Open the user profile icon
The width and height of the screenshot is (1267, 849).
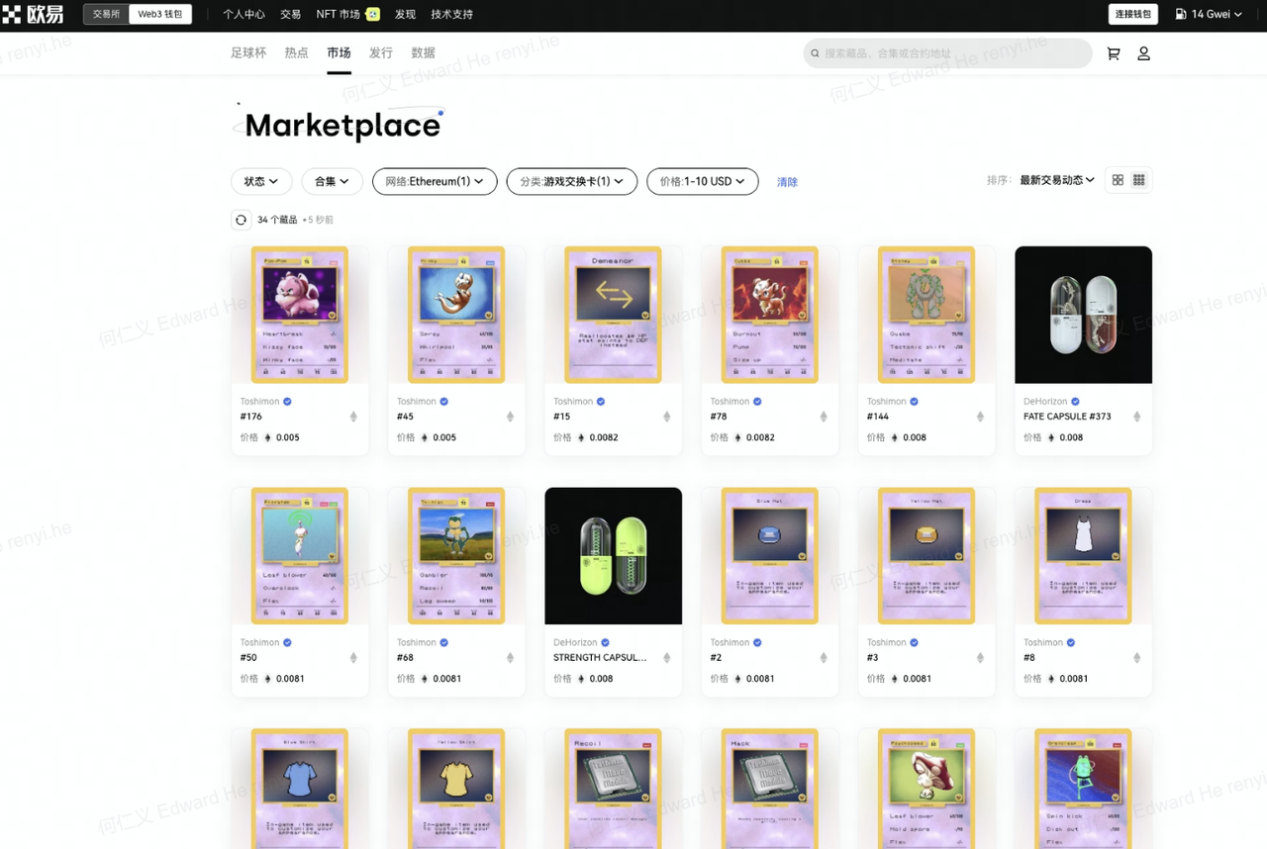pyautogui.click(x=1143, y=54)
